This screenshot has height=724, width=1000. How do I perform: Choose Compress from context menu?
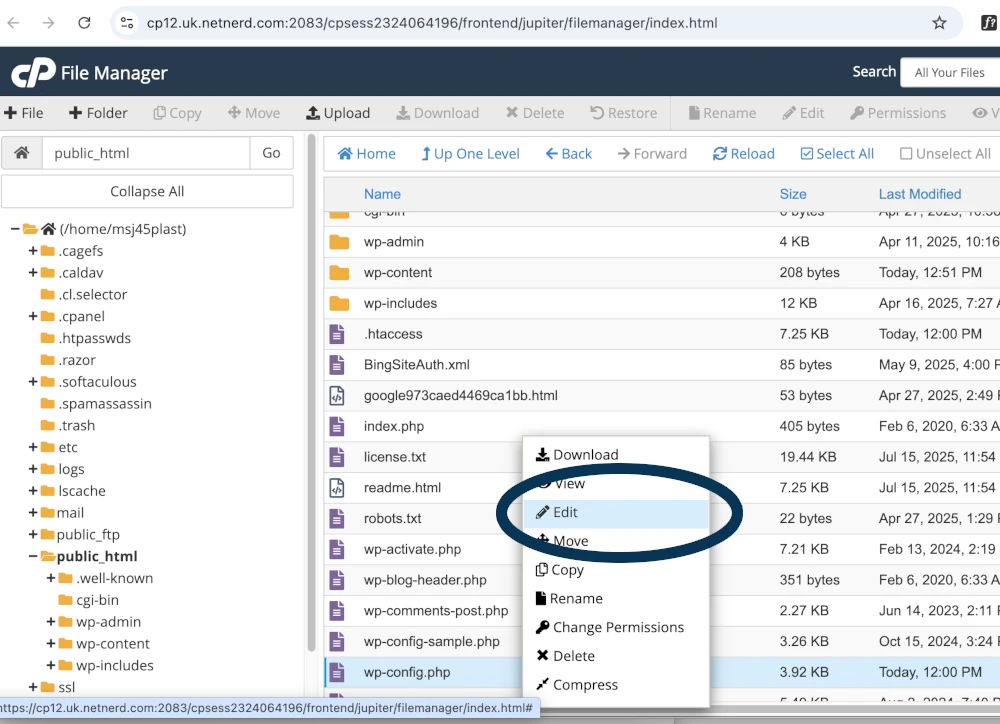(615, 684)
